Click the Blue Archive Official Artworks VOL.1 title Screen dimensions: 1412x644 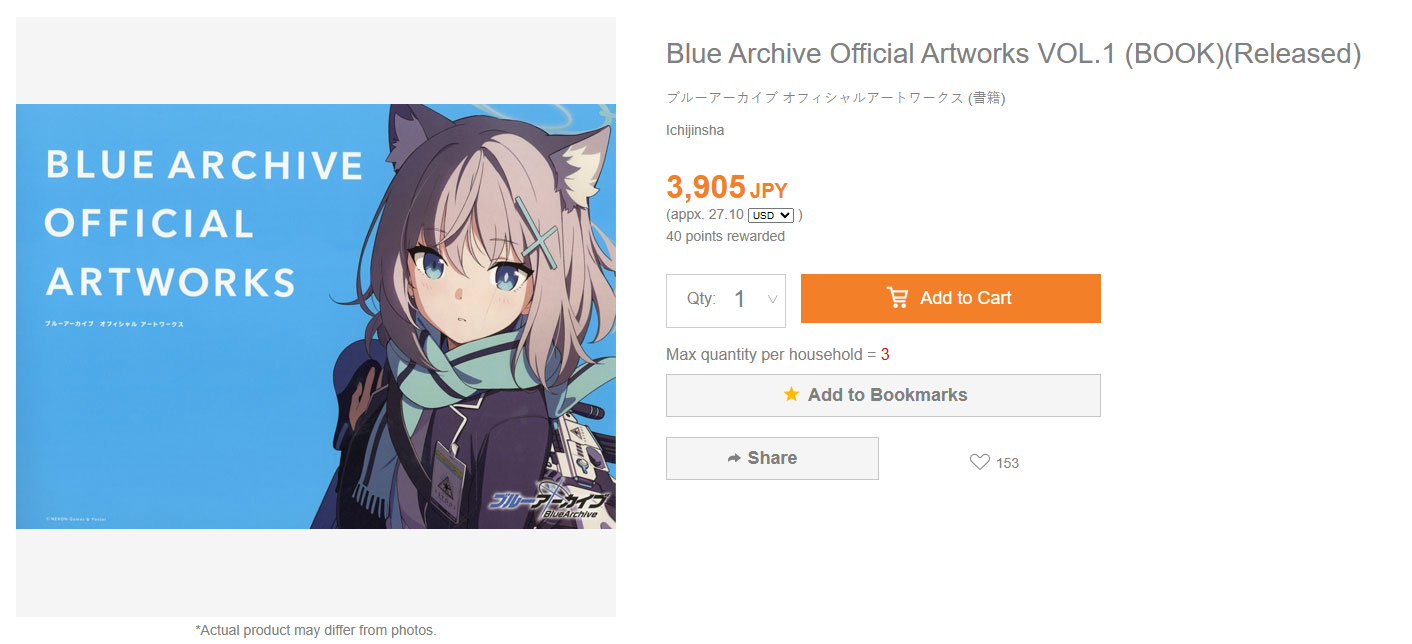pyautogui.click(x=1013, y=54)
